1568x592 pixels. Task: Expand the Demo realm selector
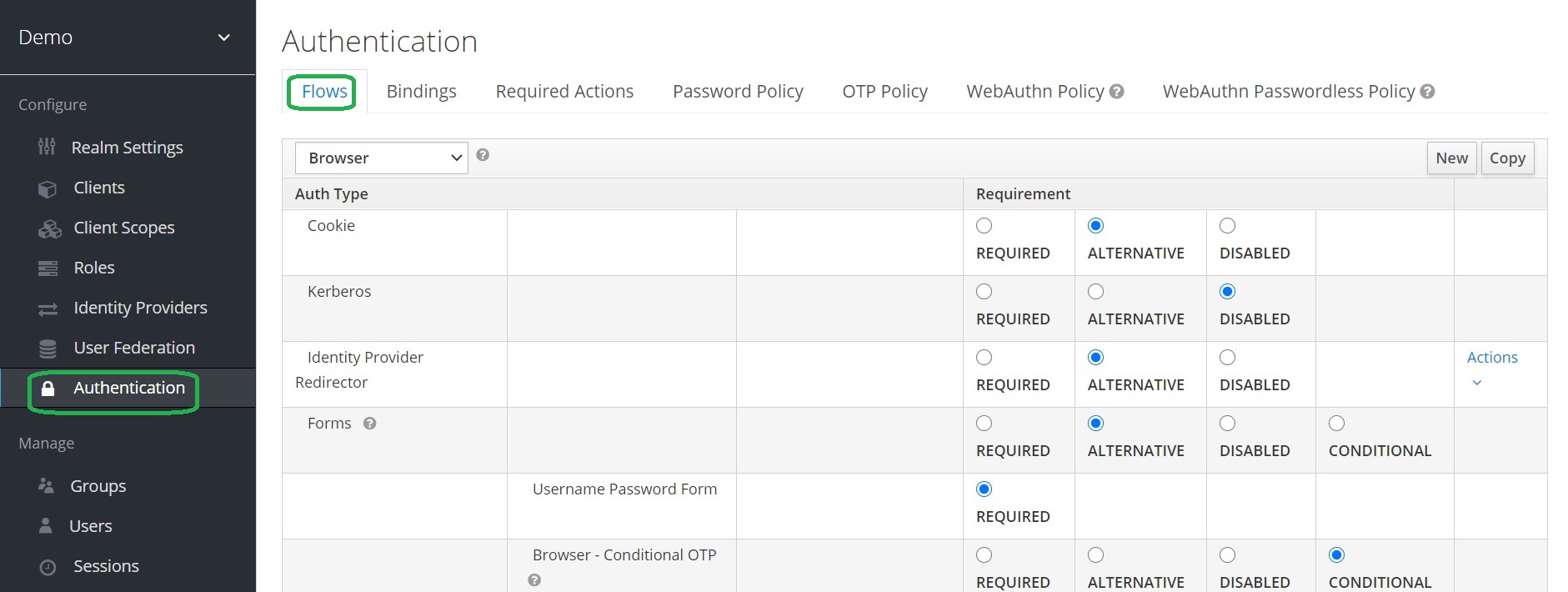(x=223, y=38)
